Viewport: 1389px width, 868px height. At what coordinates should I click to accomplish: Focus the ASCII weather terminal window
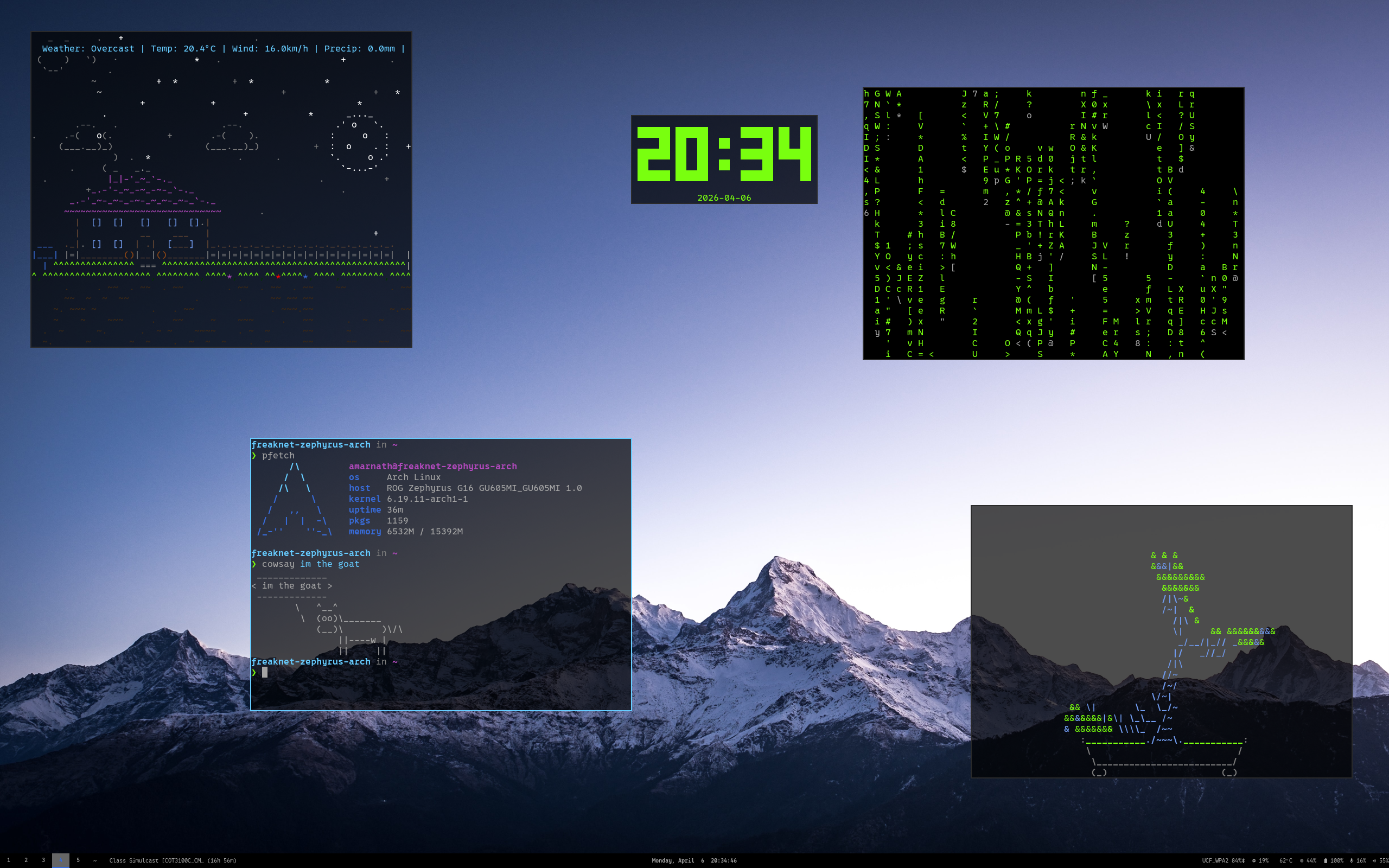[x=221, y=189]
